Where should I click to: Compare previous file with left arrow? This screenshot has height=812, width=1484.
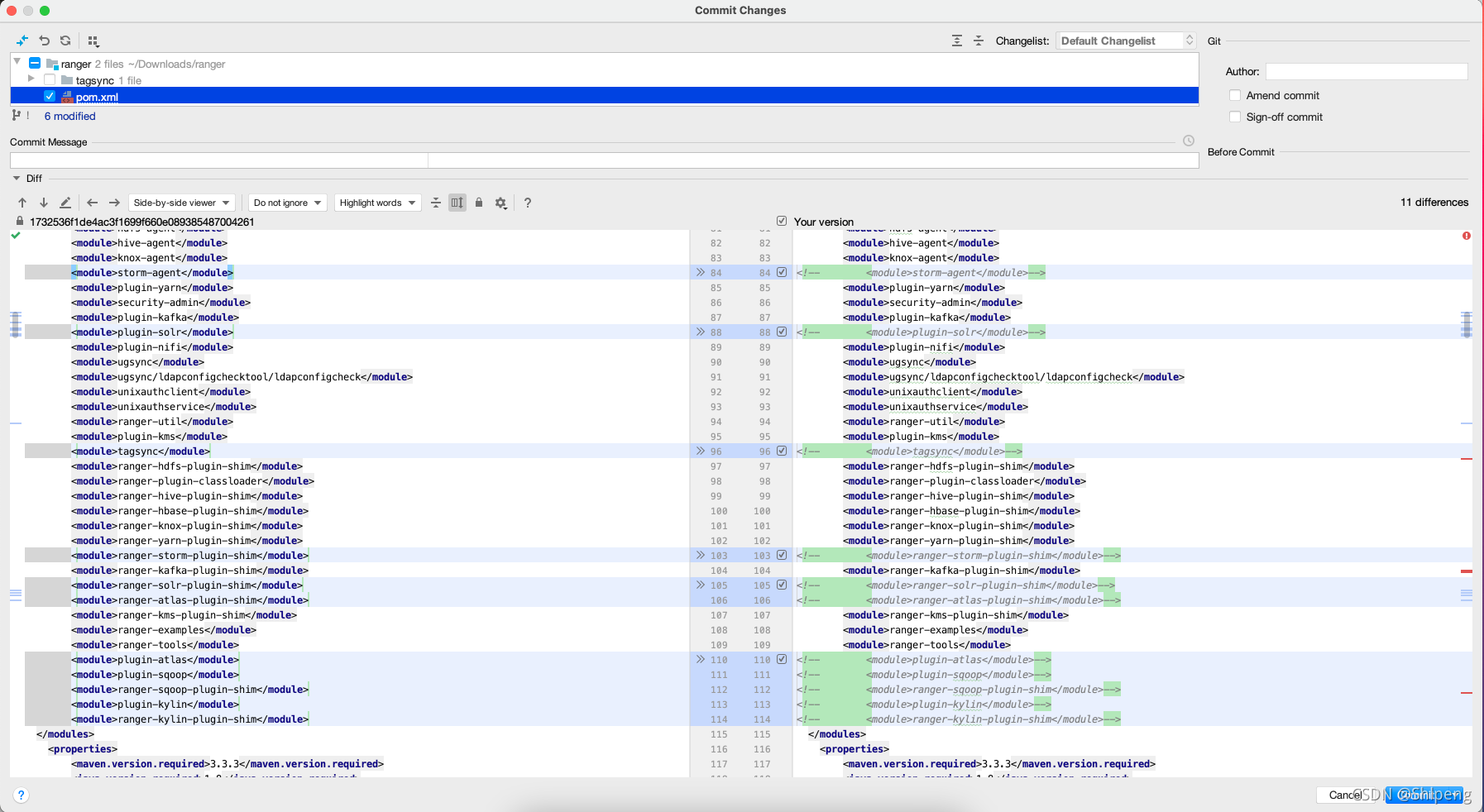[x=93, y=203]
